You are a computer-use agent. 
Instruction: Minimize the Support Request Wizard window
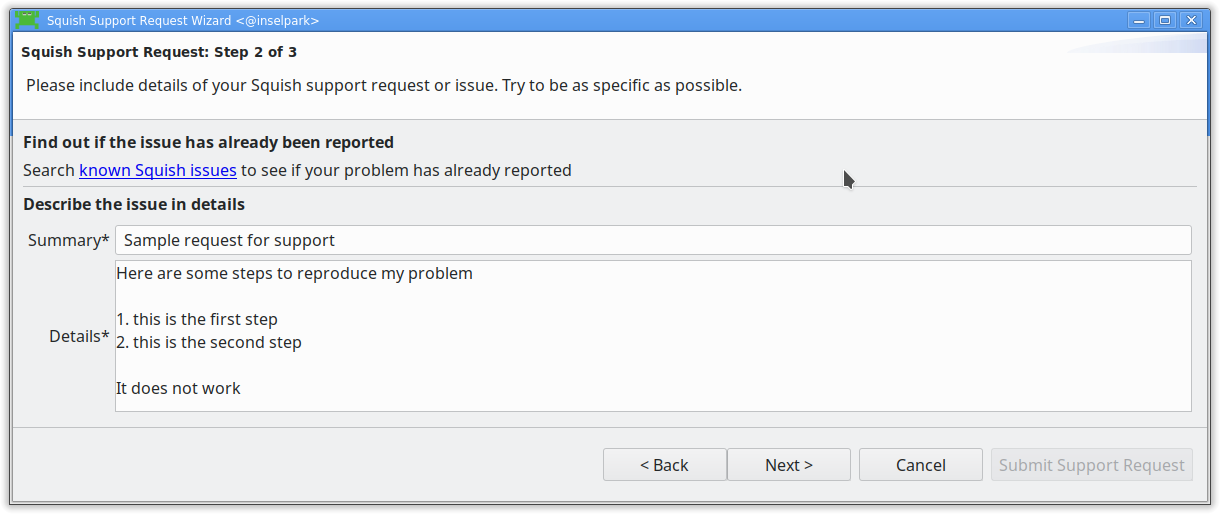[x=1138, y=20]
